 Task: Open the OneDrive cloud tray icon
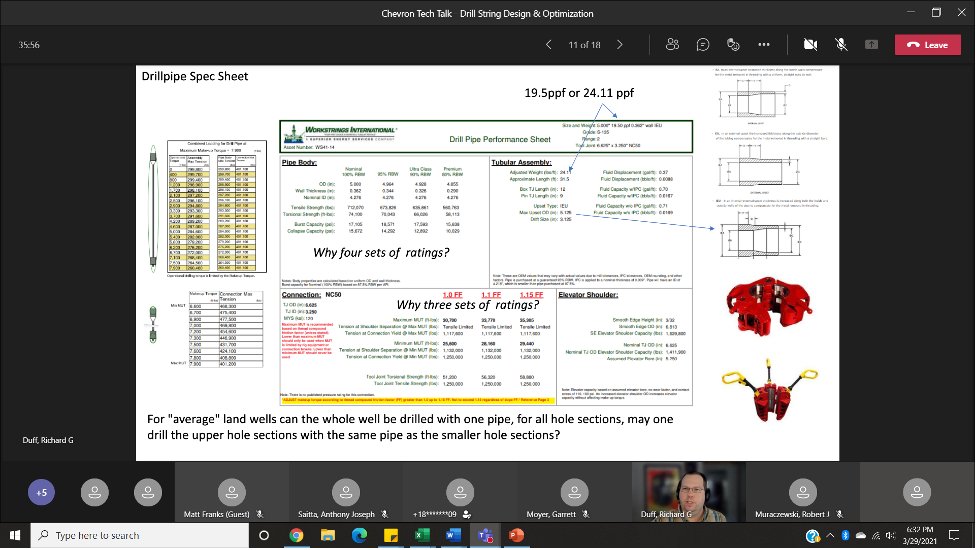(861, 536)
